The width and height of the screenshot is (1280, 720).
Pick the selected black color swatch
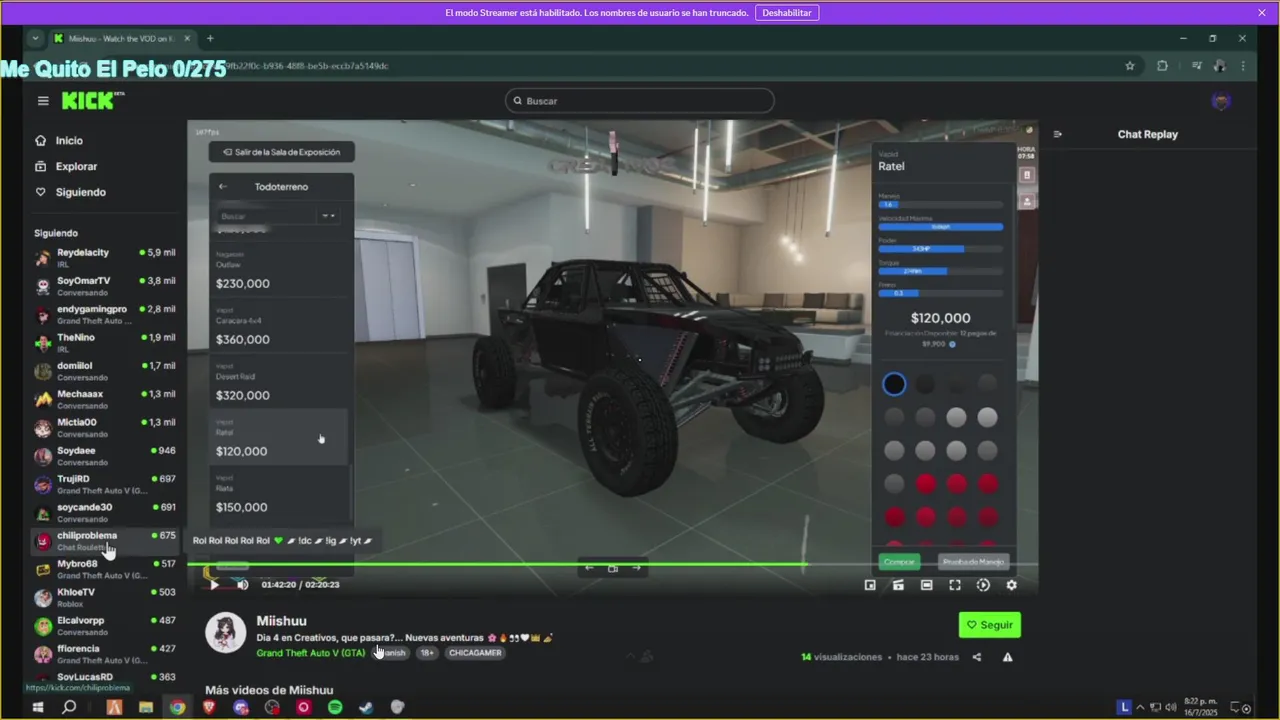pos(894,384)
